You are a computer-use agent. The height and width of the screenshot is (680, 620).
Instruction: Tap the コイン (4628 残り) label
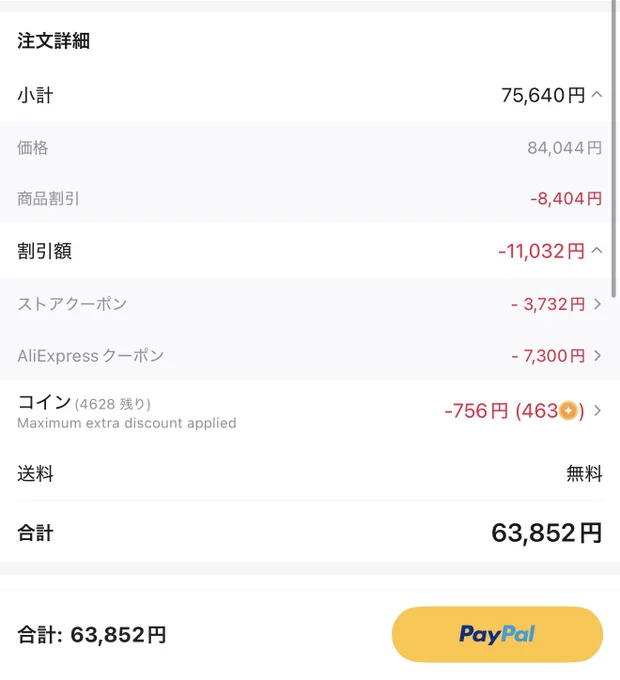pos(84,402)
